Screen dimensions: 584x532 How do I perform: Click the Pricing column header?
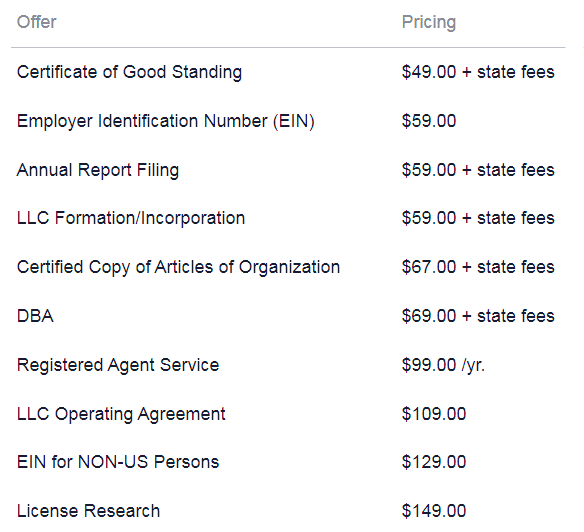tap(429, 22)
